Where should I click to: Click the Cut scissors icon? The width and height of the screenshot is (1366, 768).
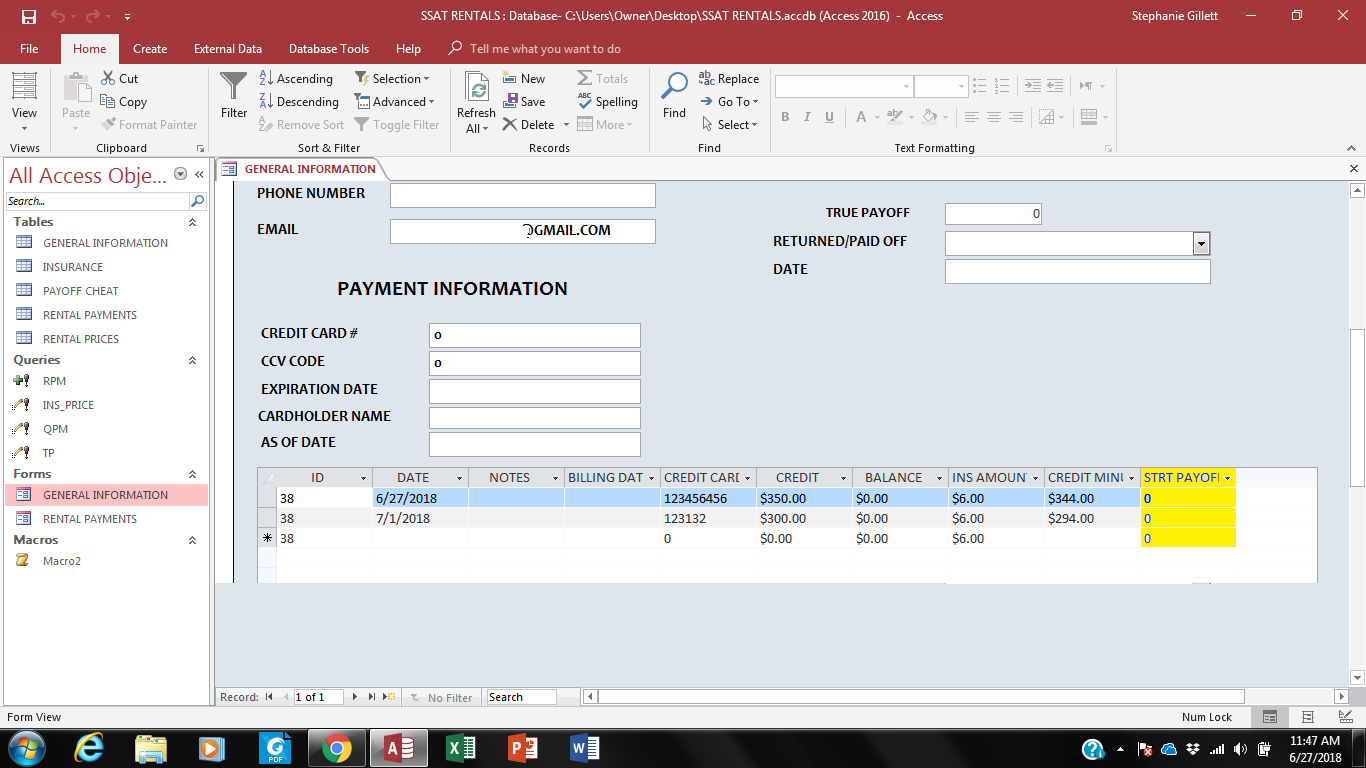coord(109,79)
